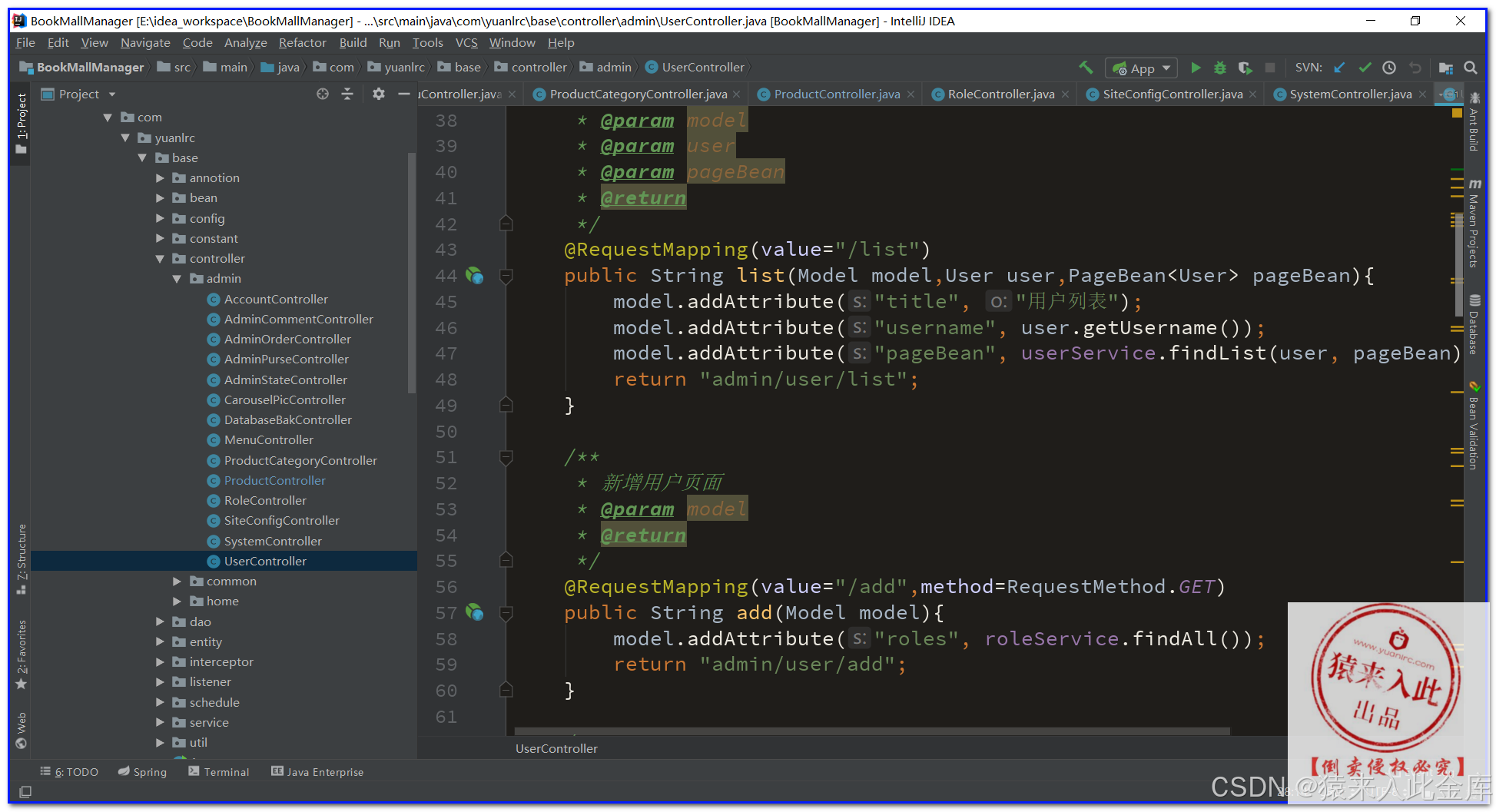This screenshot has height=812, width=1496.
Task: Open the Web tool window
Action: click(22, 730)
